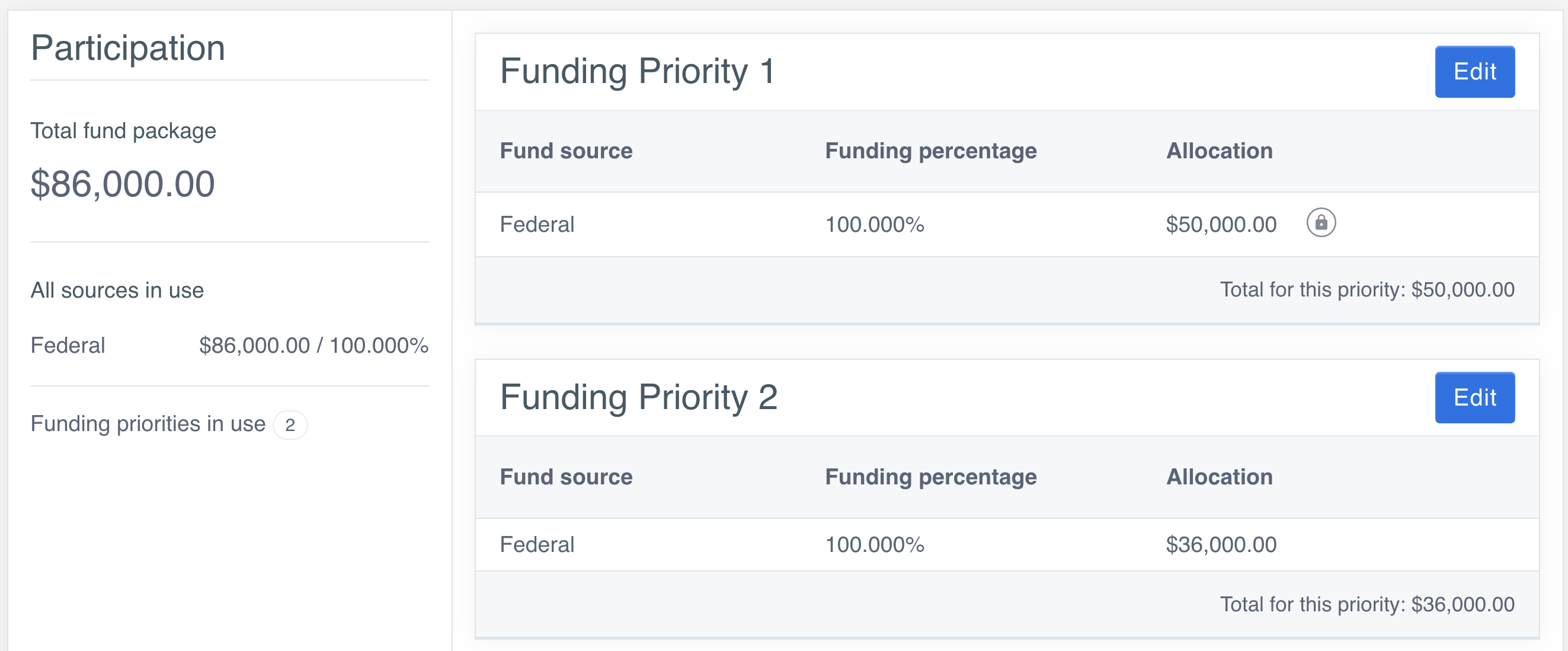Click Fund source header in Priority 1
The width and height of the screenshot is (1568, 651).
[565, 151]
